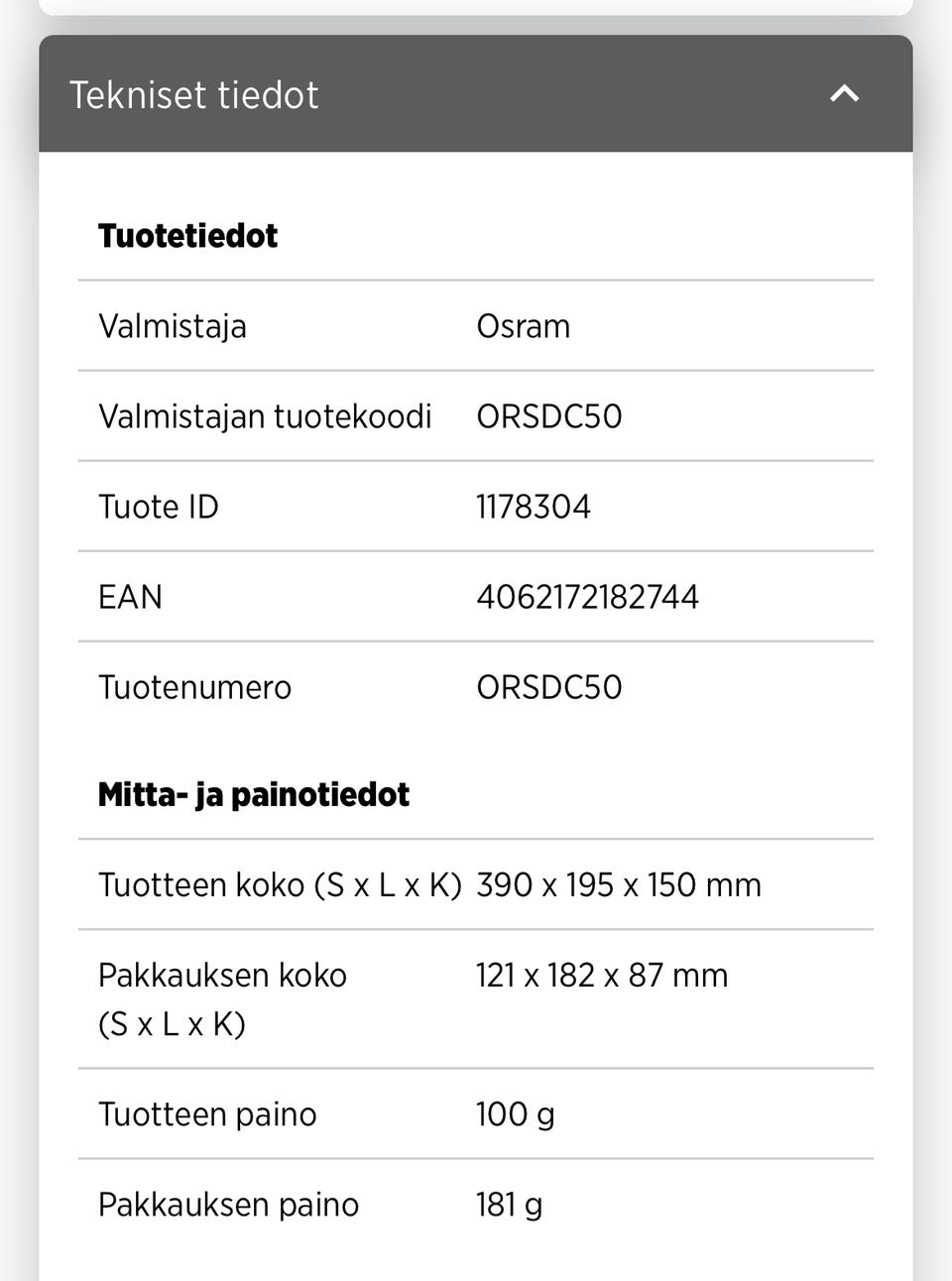Collapse the Tekniset tiedot chevron arrow

click(844, 94)
